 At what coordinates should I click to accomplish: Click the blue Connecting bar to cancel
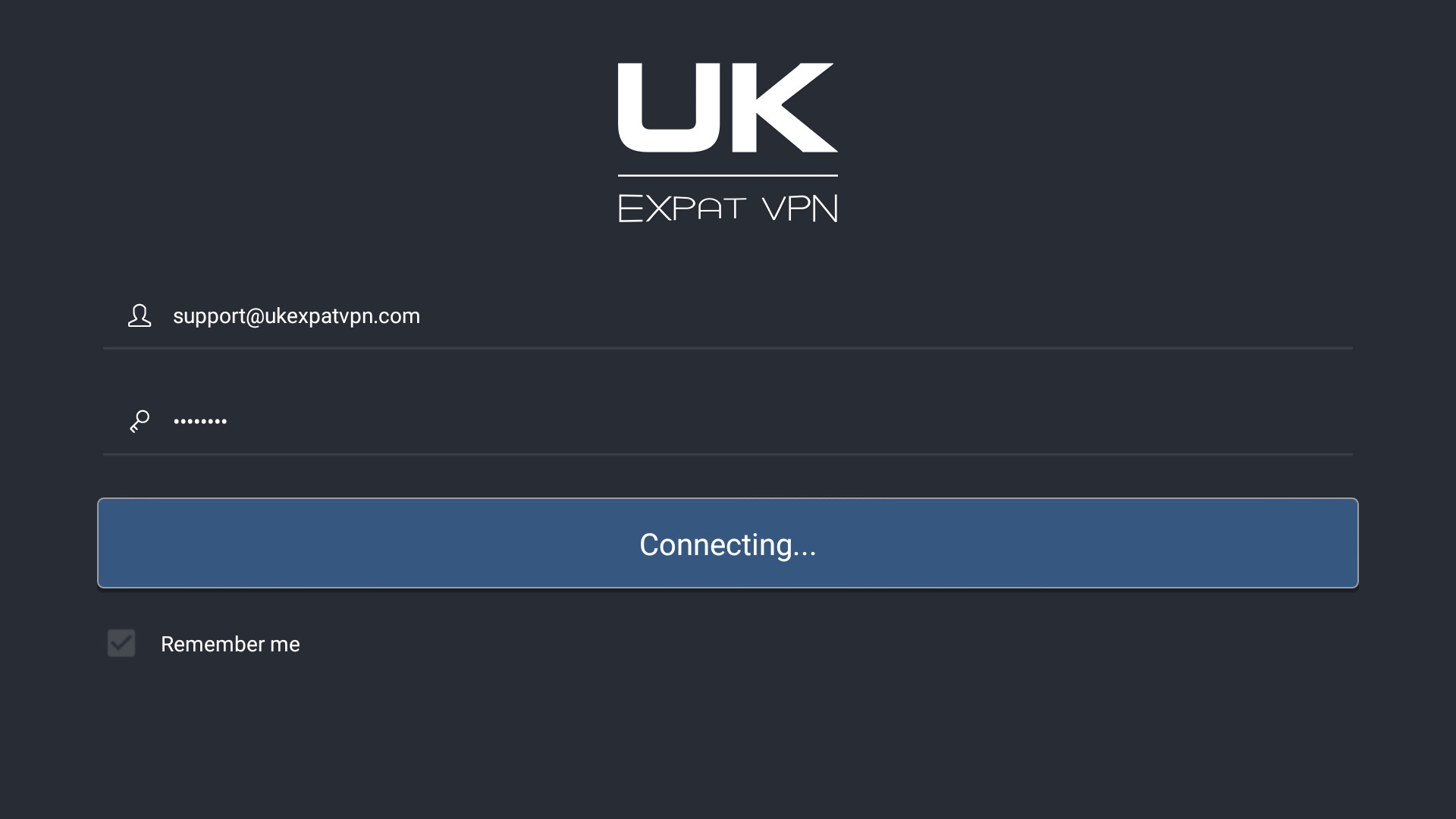click(727, 543)
